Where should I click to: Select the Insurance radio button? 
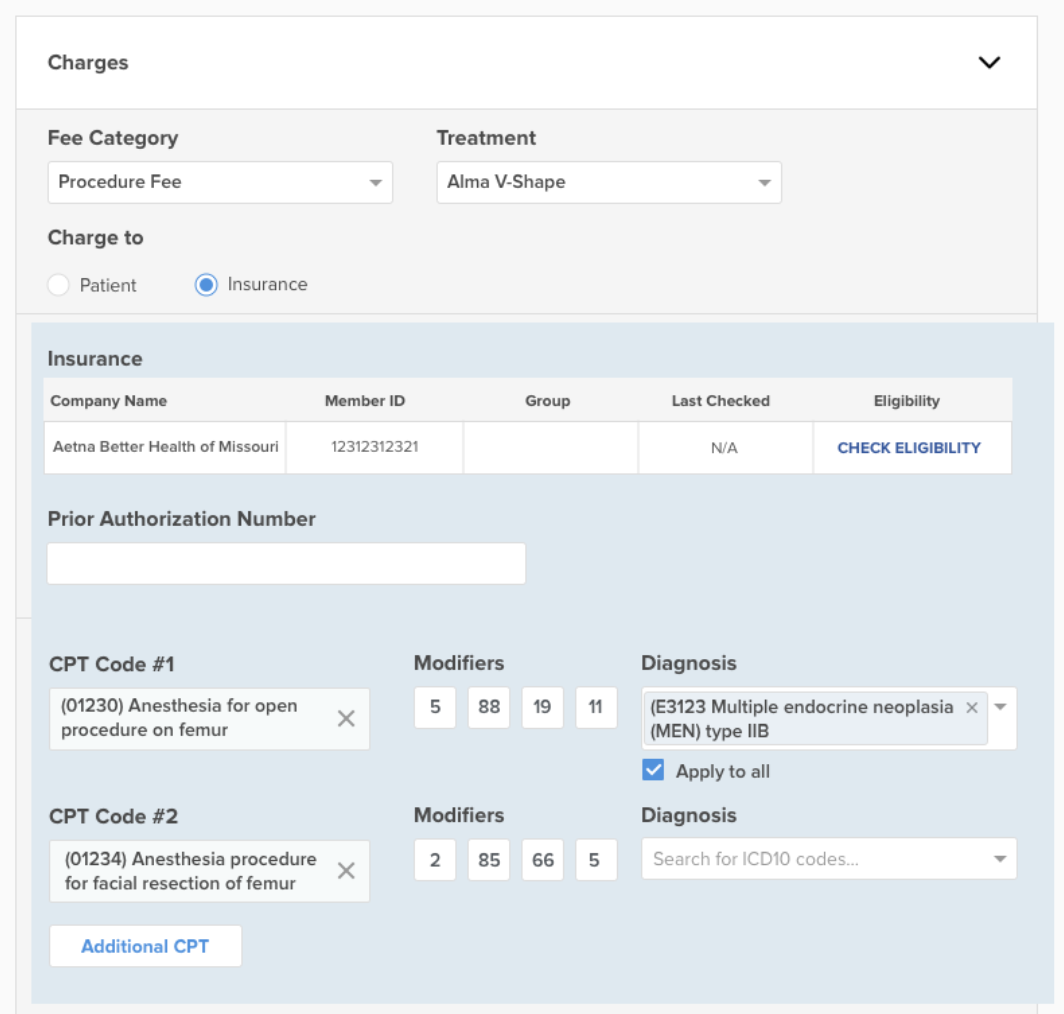click(x=206, y=284)
